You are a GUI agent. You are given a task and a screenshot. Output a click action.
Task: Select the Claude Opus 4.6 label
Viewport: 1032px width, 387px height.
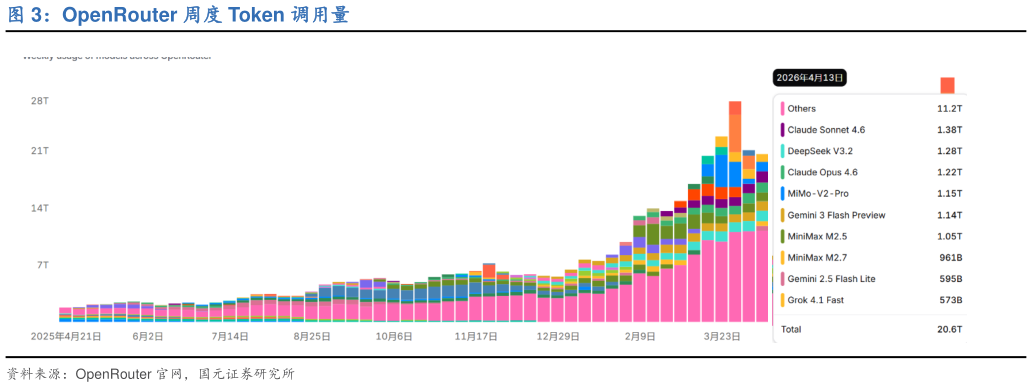(x=823, y=172)
